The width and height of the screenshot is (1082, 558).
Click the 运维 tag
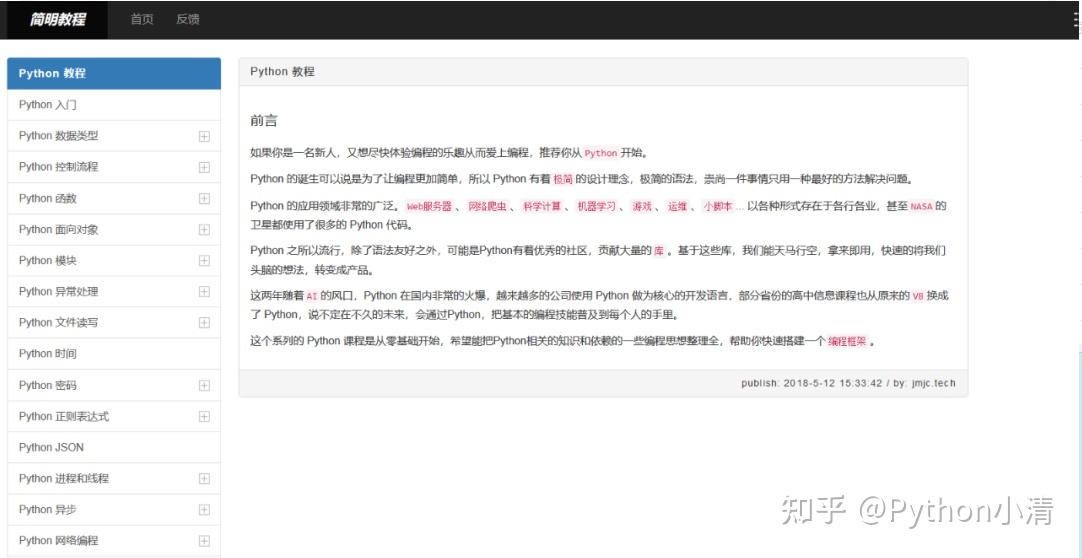[678, 206]
